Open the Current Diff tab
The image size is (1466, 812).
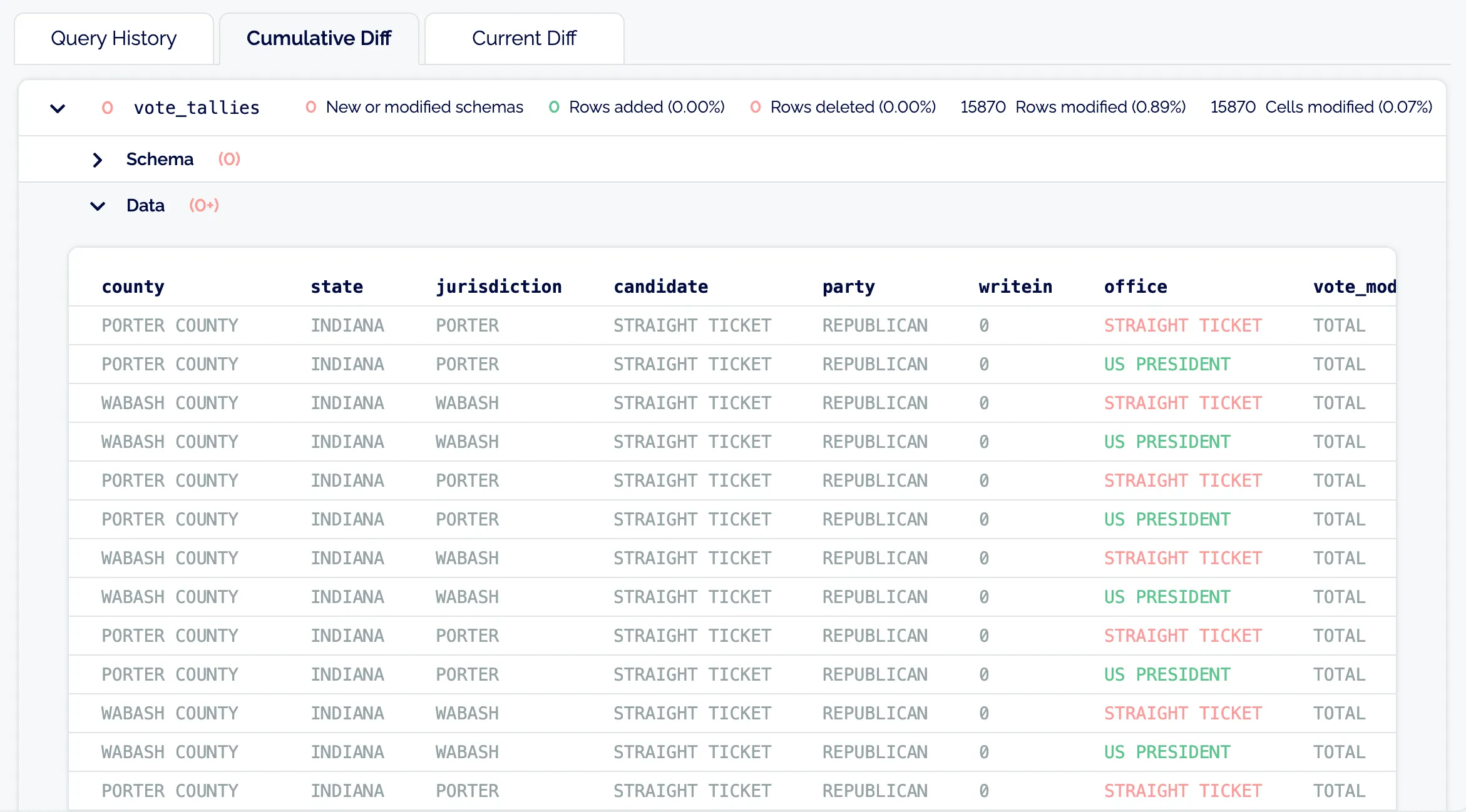[524, 38]
